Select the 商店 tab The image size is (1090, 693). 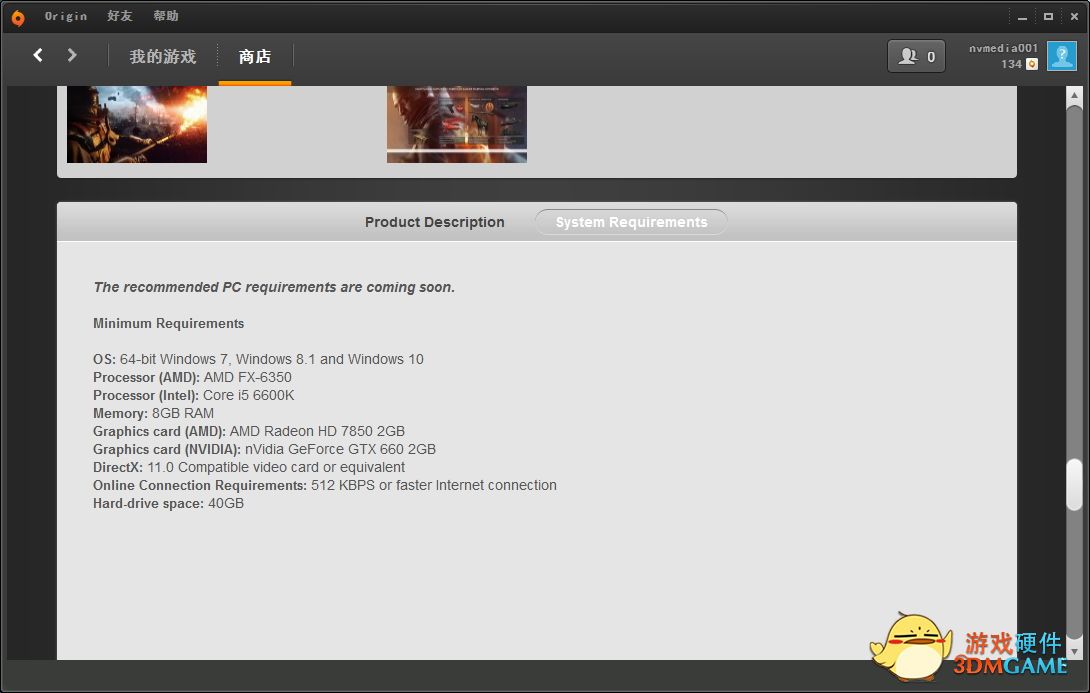tap(255, 57)
